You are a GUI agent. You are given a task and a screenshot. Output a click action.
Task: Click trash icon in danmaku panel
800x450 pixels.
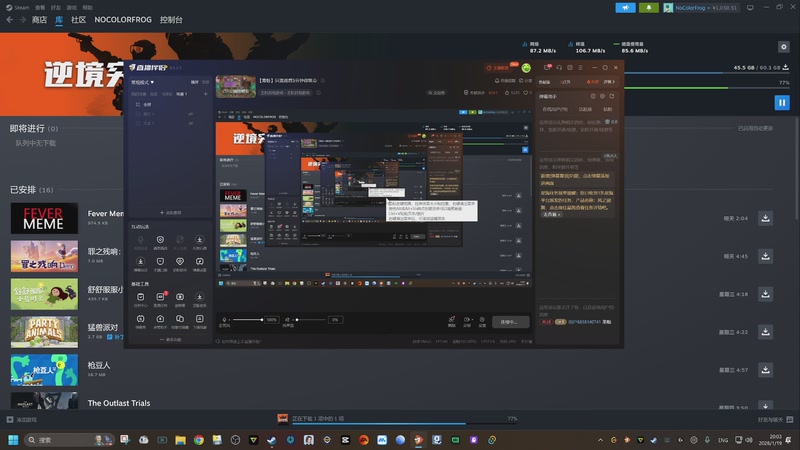(x=607, y=121)
